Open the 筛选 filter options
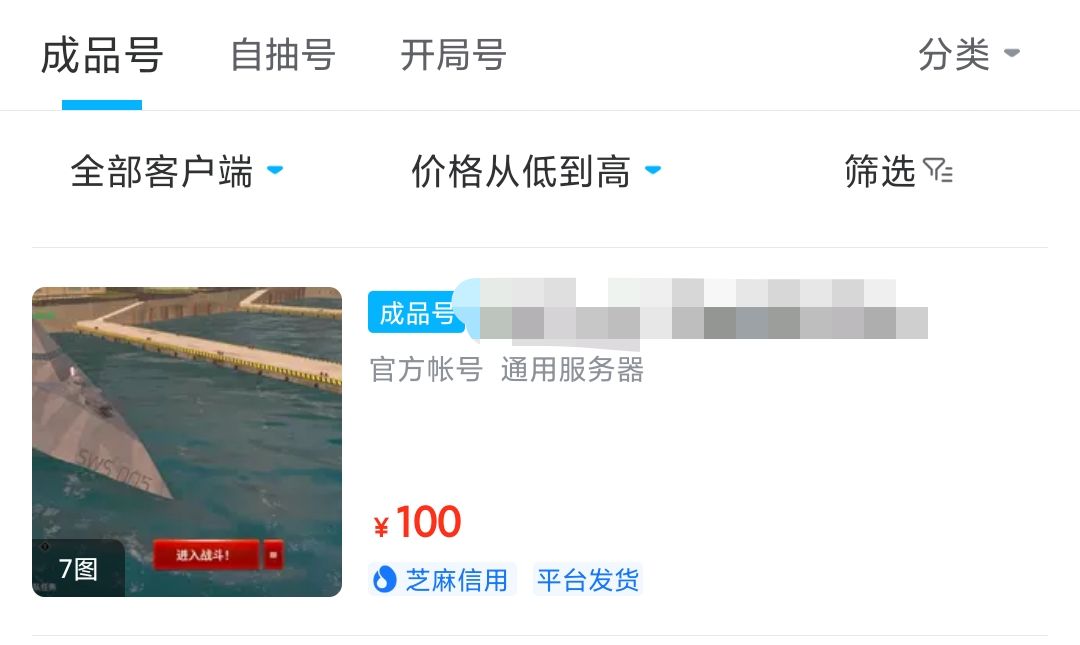The width and height of the screenshot is (1080, 645). click(x=898, y=171)
